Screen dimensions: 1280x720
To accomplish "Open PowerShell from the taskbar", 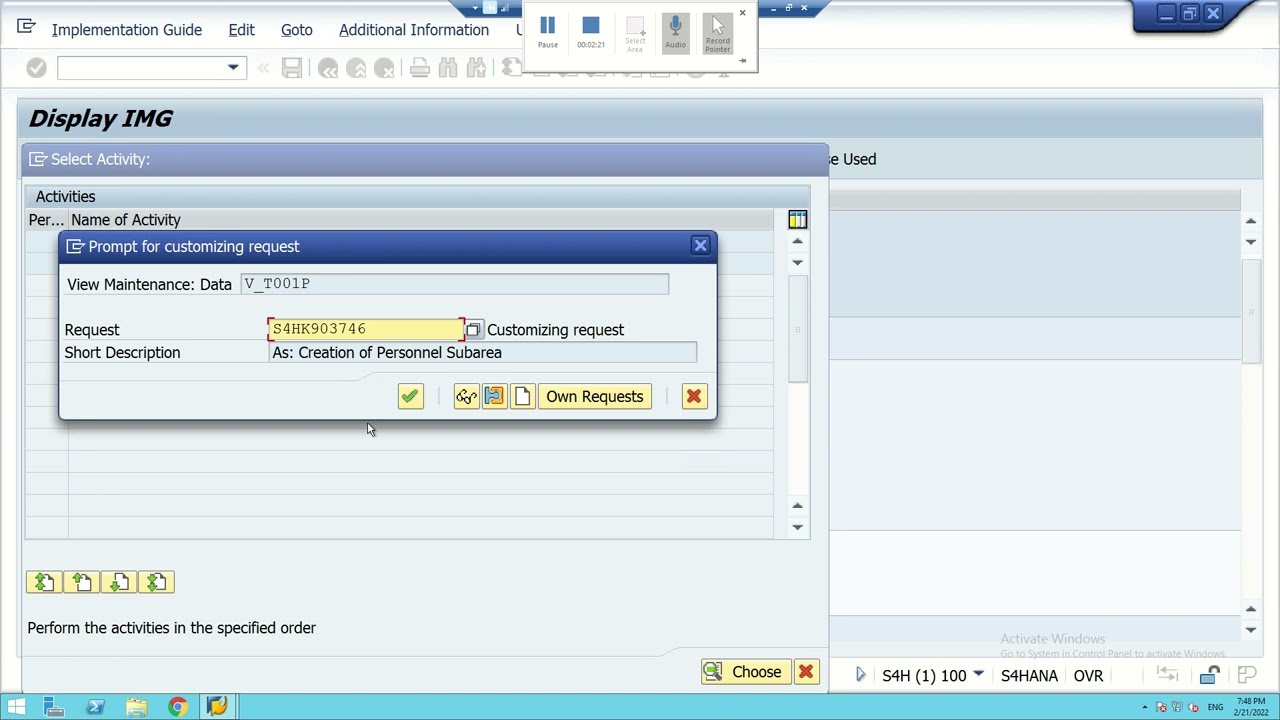I will pos(95,707).
